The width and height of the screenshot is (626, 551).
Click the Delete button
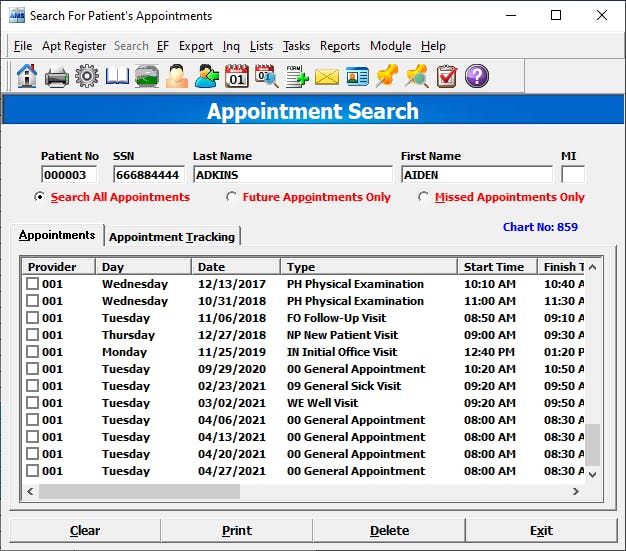tap(389, 530)
